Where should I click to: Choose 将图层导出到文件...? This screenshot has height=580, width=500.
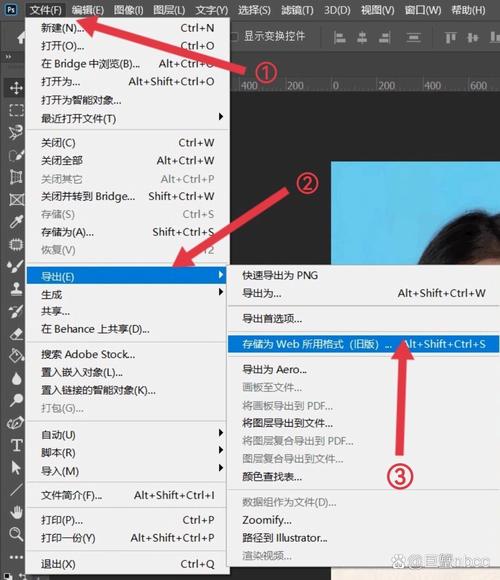coord(363,423)
